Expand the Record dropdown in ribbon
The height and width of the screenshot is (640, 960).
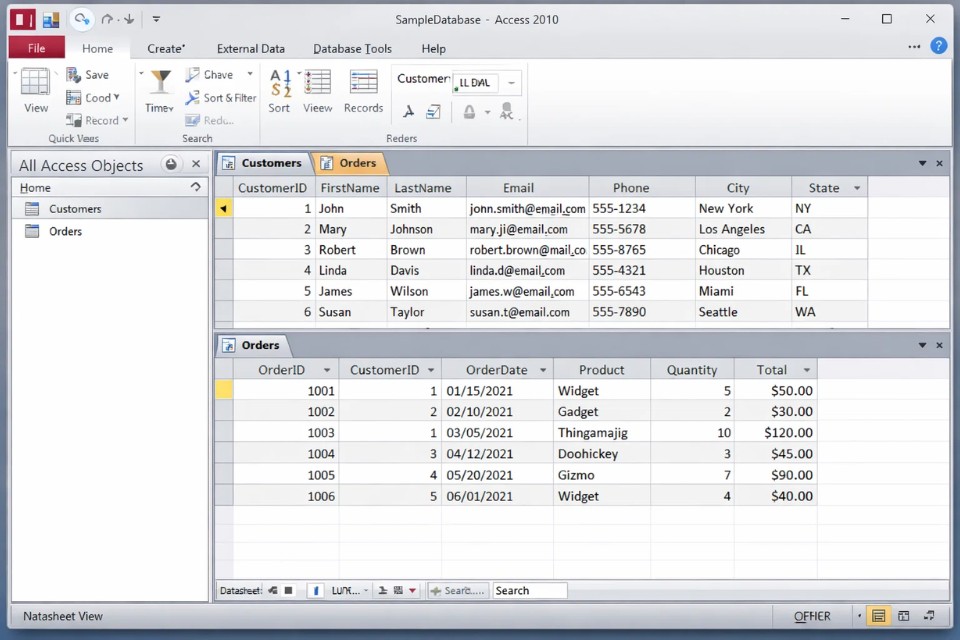125,121
